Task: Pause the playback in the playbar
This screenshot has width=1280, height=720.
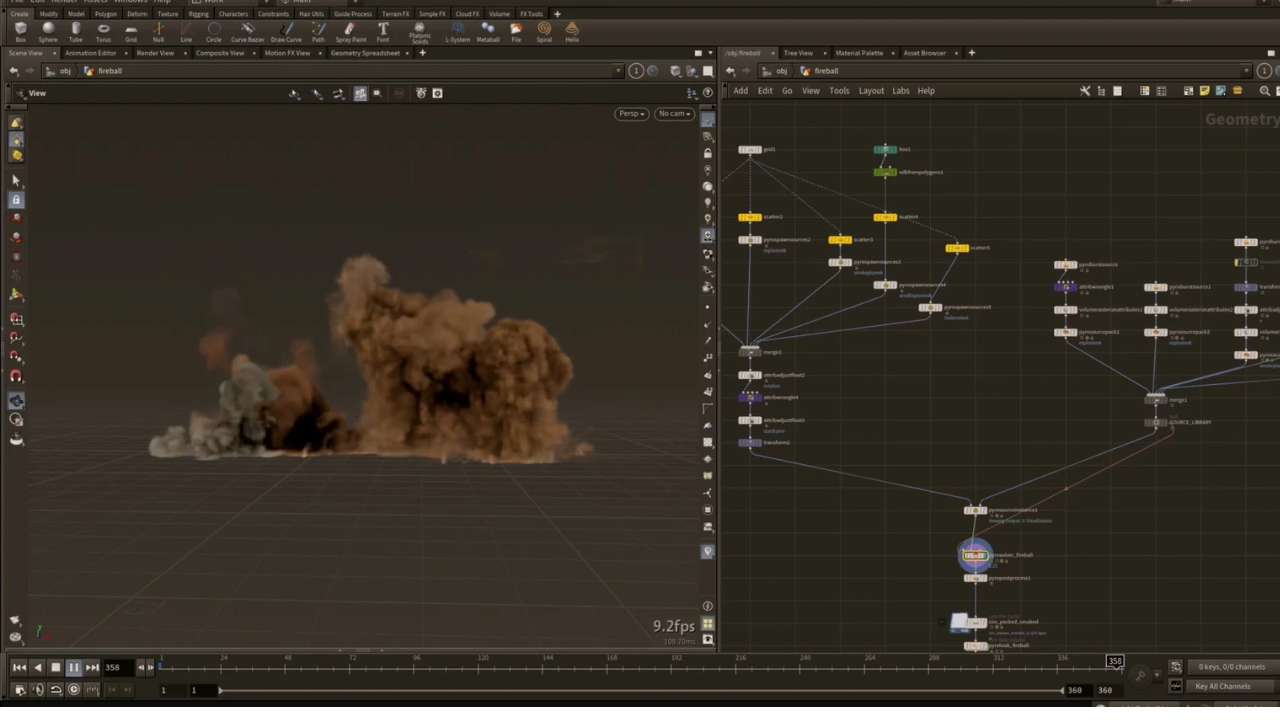Action: 73,667
